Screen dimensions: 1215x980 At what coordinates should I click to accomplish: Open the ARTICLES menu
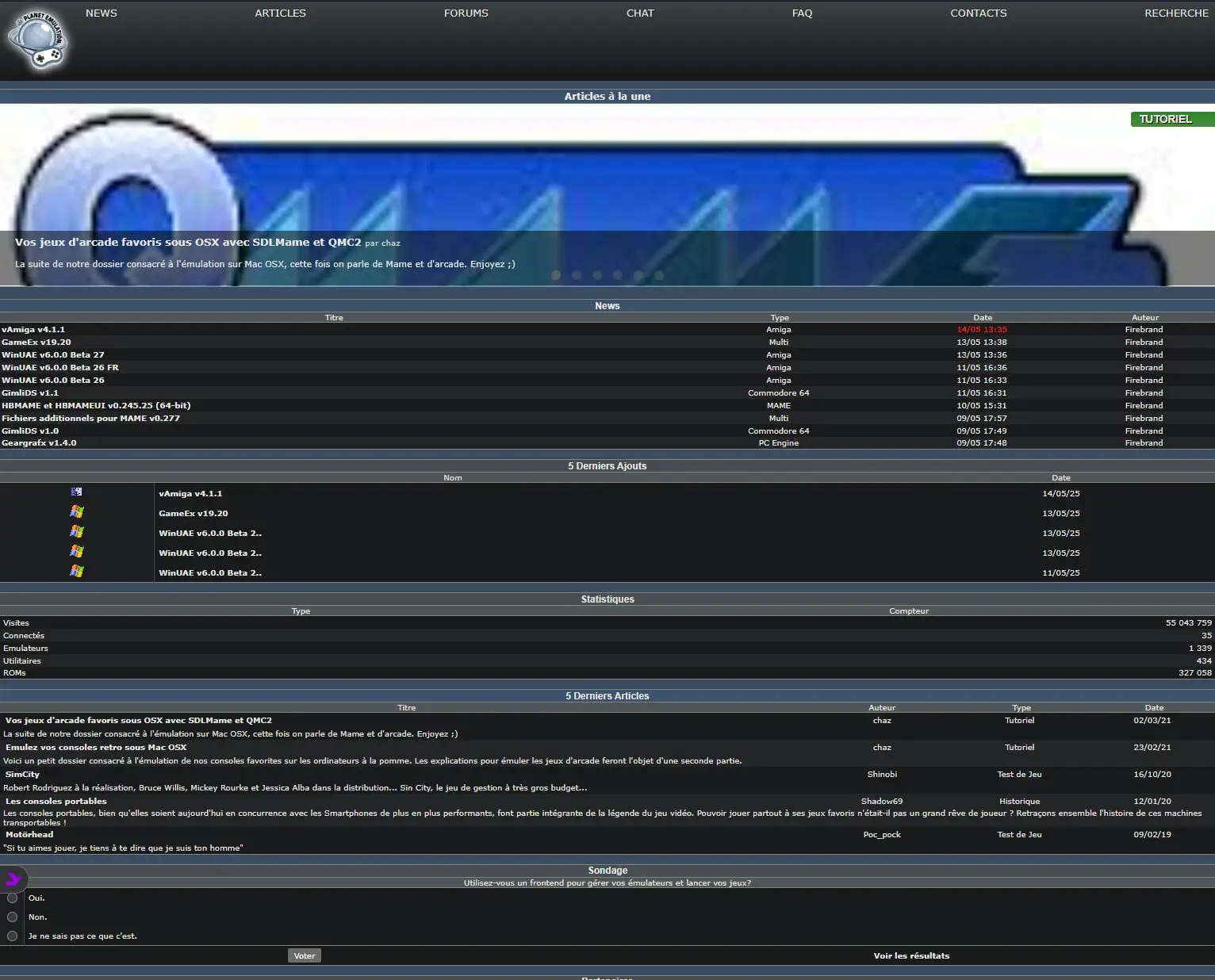click(x=280, y=13)
